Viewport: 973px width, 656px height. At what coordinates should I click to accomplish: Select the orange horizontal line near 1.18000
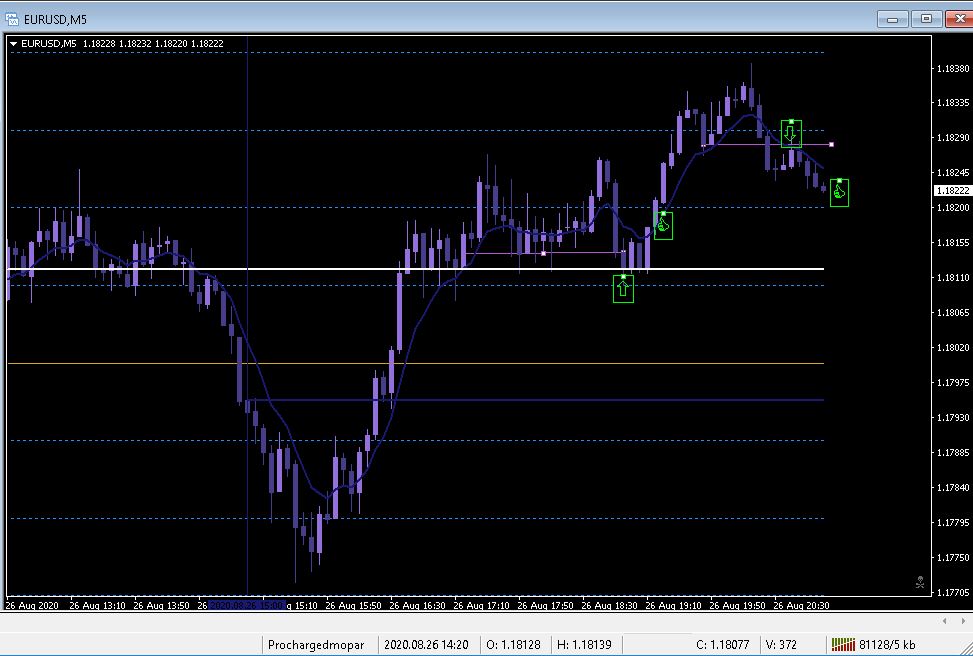click(415, 363)
